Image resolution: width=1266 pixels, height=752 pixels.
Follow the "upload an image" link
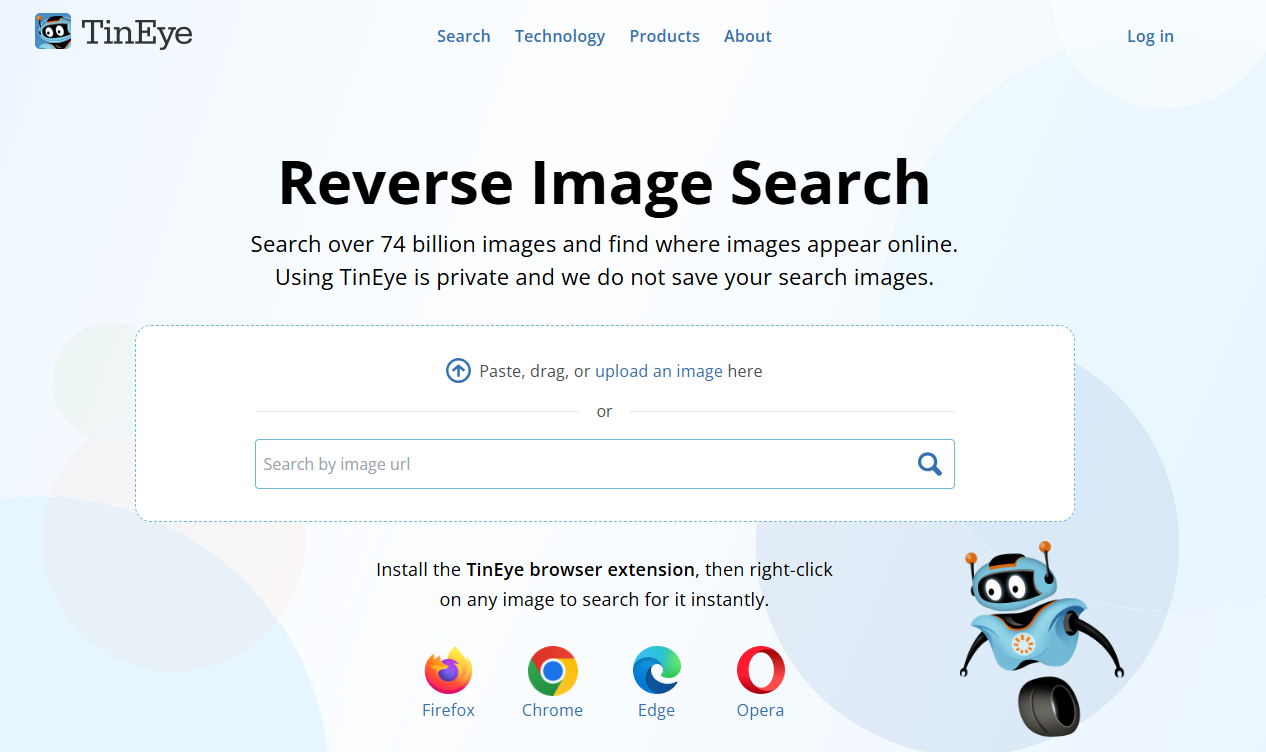658,371
